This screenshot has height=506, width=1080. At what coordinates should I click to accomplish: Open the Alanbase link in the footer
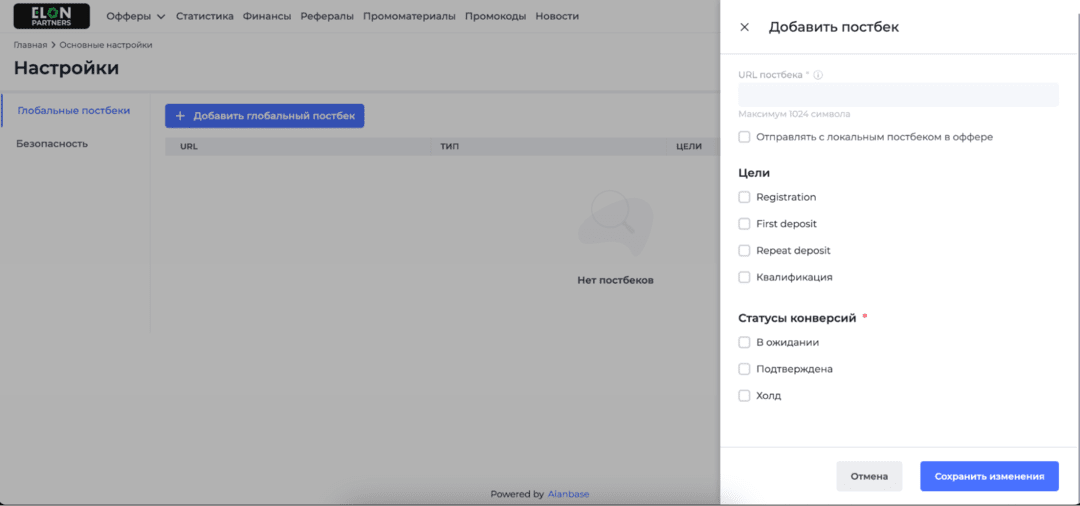point(568,494)
